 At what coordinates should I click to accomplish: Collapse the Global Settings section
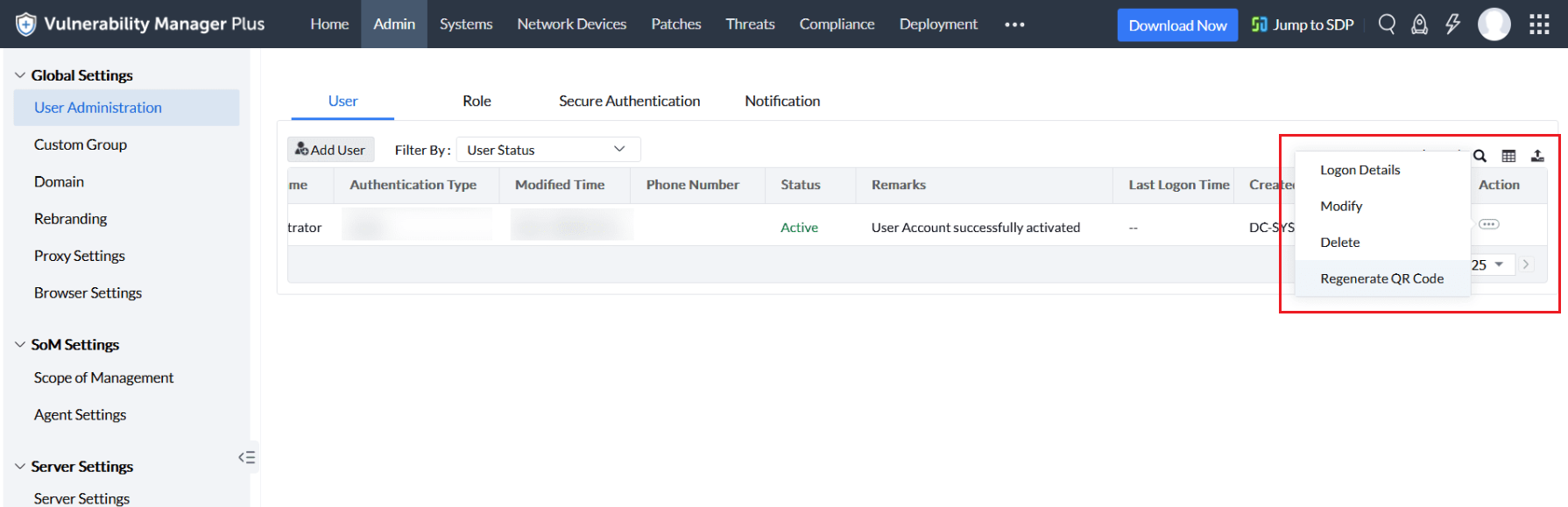click(20, 75)
